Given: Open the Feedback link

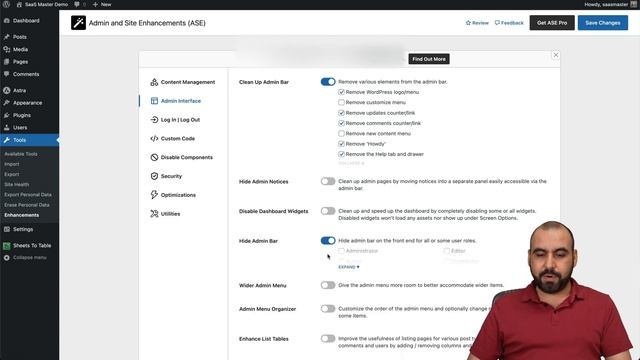Looking at the screenshot, I should [509, 23].
